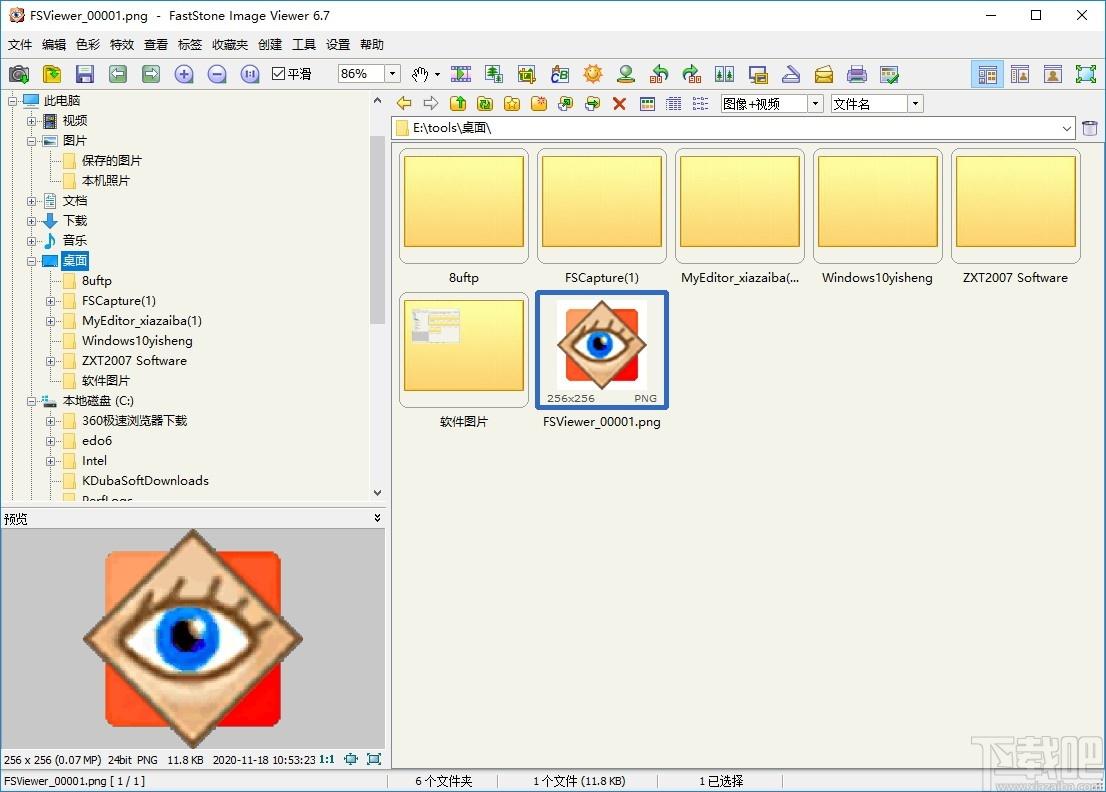1106x792 pixels.
Task: Go to next image with the green right arrow
Action: (x=151, y=74)
